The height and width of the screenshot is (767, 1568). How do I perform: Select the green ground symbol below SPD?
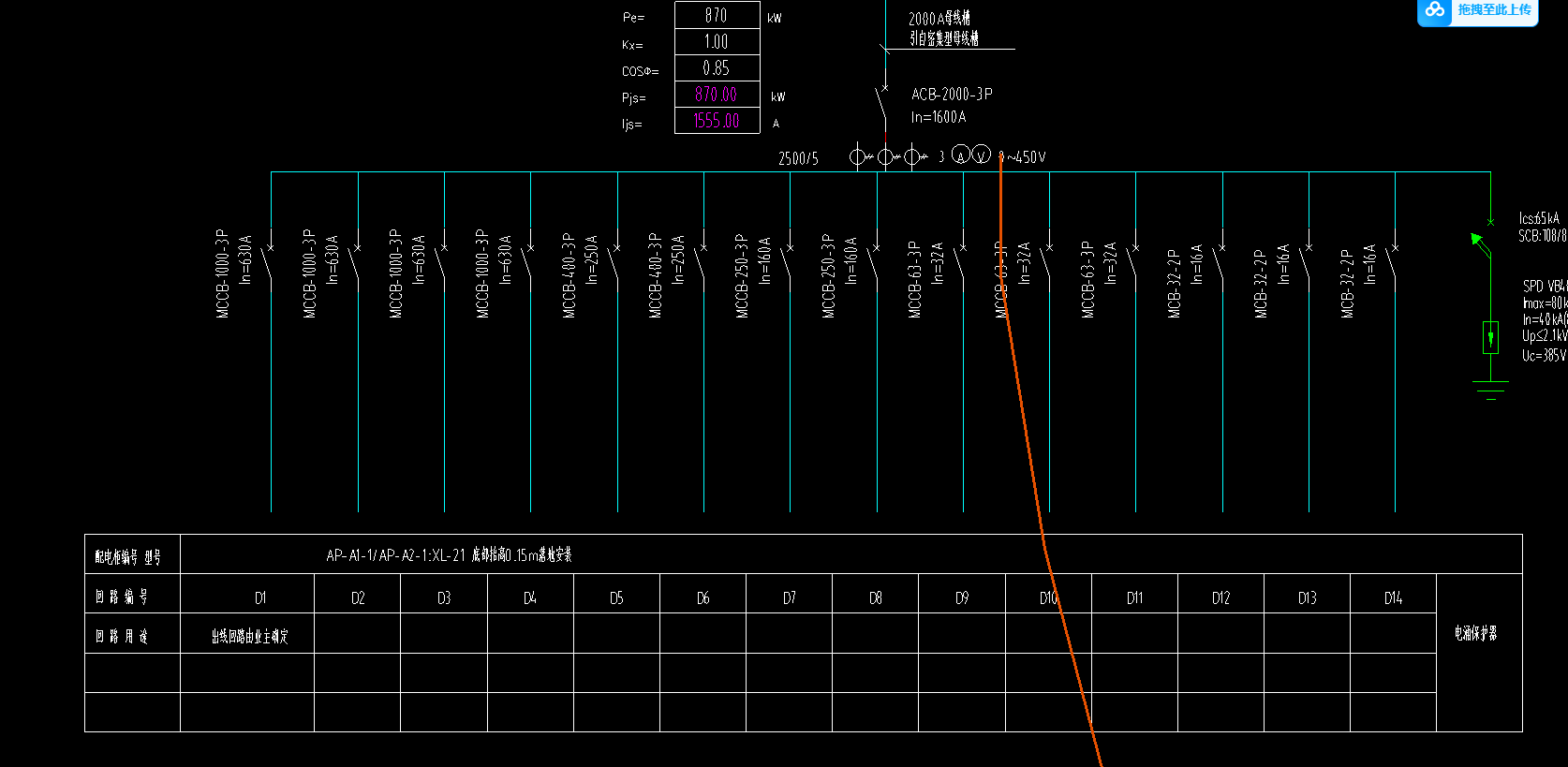[1490, 390]
